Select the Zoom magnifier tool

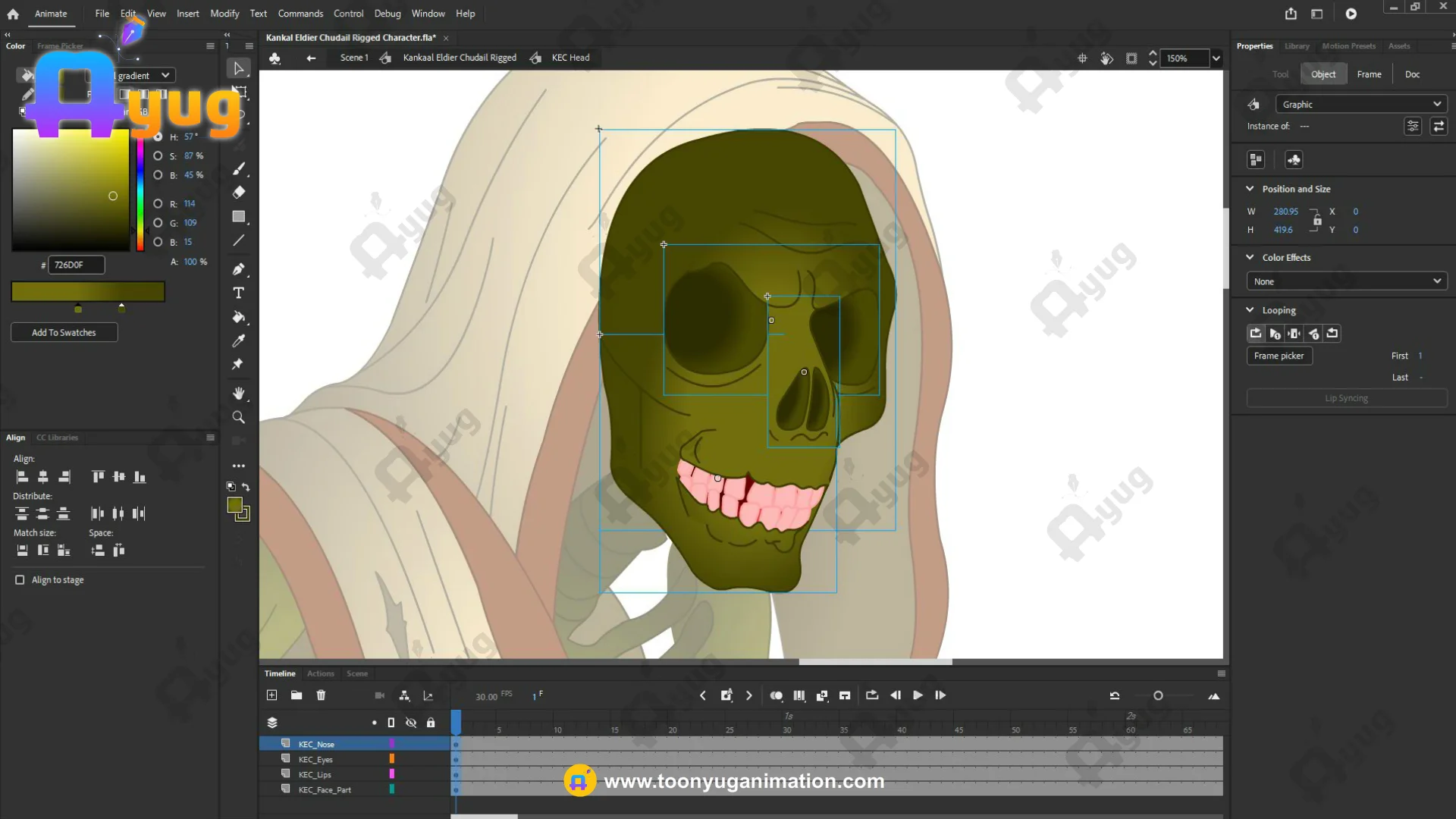click(x=238, y=417)
